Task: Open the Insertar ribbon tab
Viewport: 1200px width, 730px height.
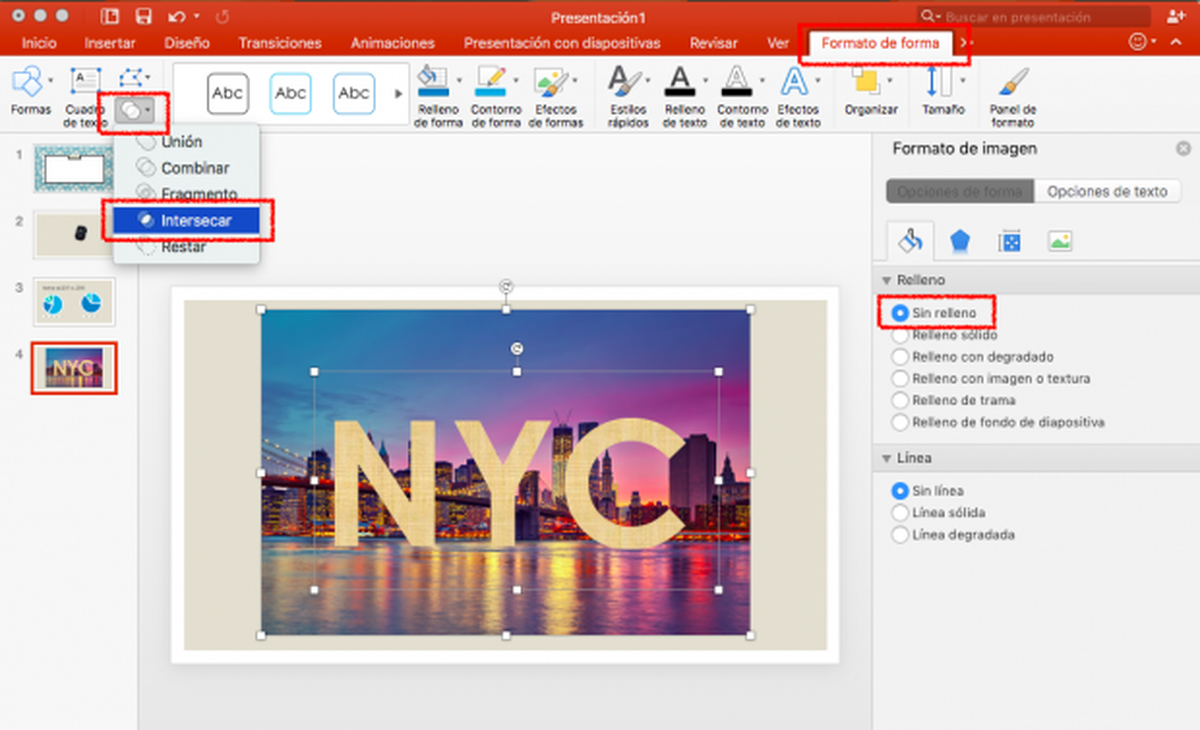Action: point(110,44)
